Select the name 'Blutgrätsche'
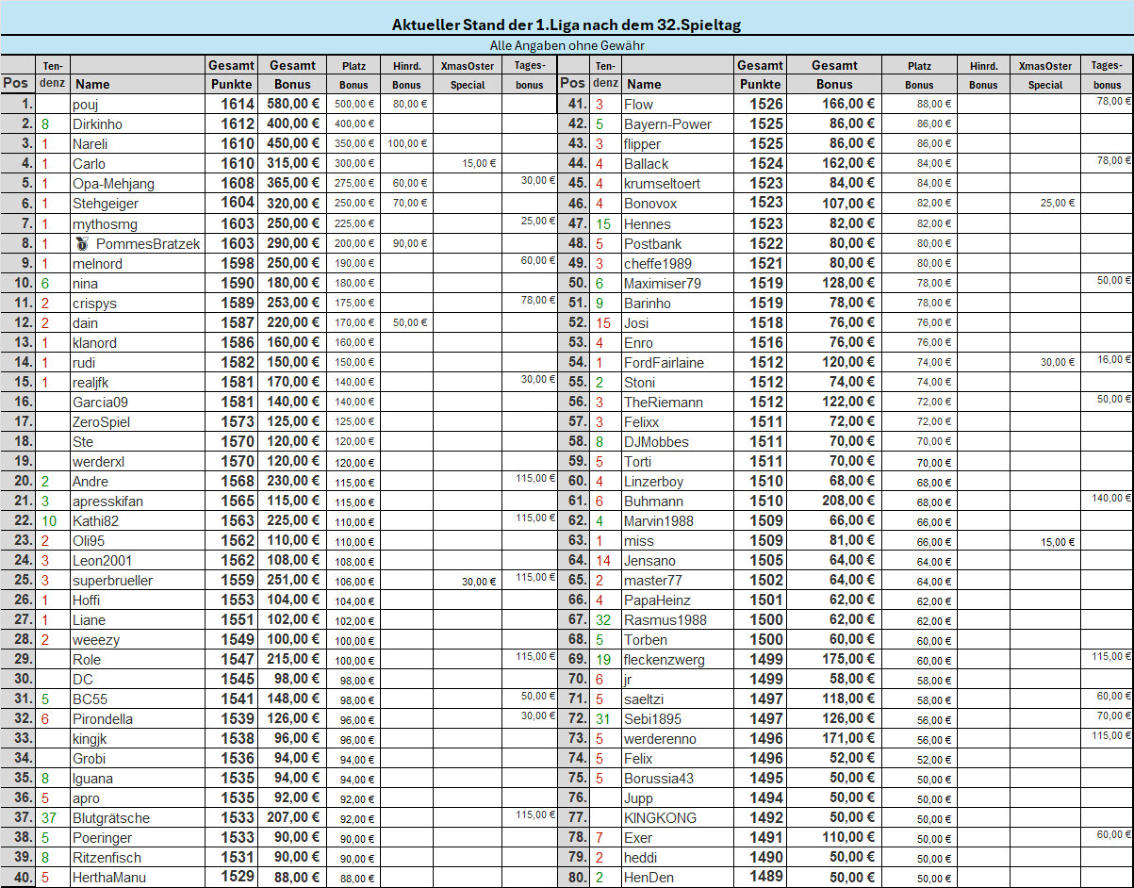1134x888 pixels. pos(111,818)
